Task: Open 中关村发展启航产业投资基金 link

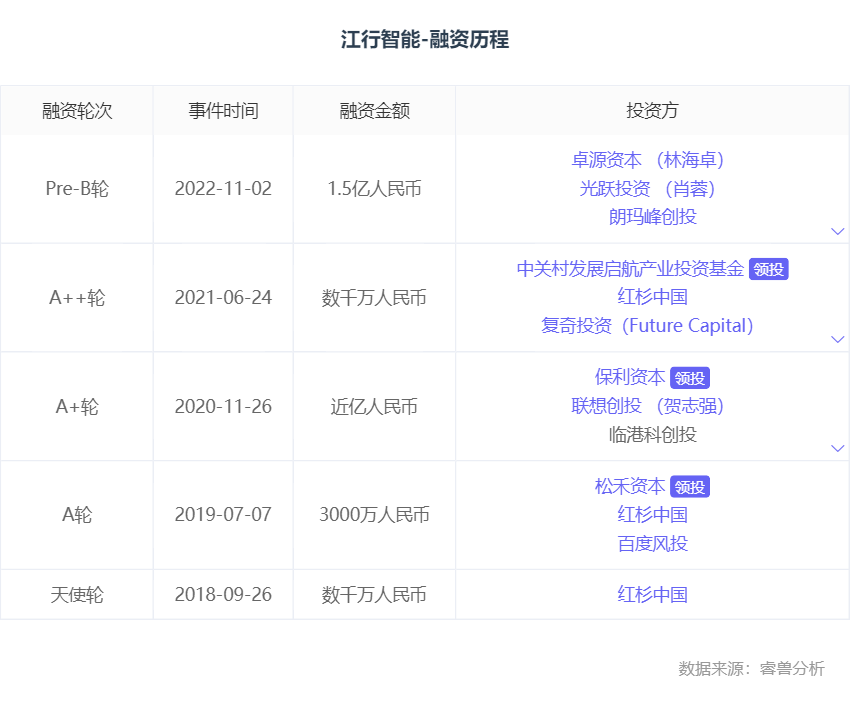Action: (630, 269)
